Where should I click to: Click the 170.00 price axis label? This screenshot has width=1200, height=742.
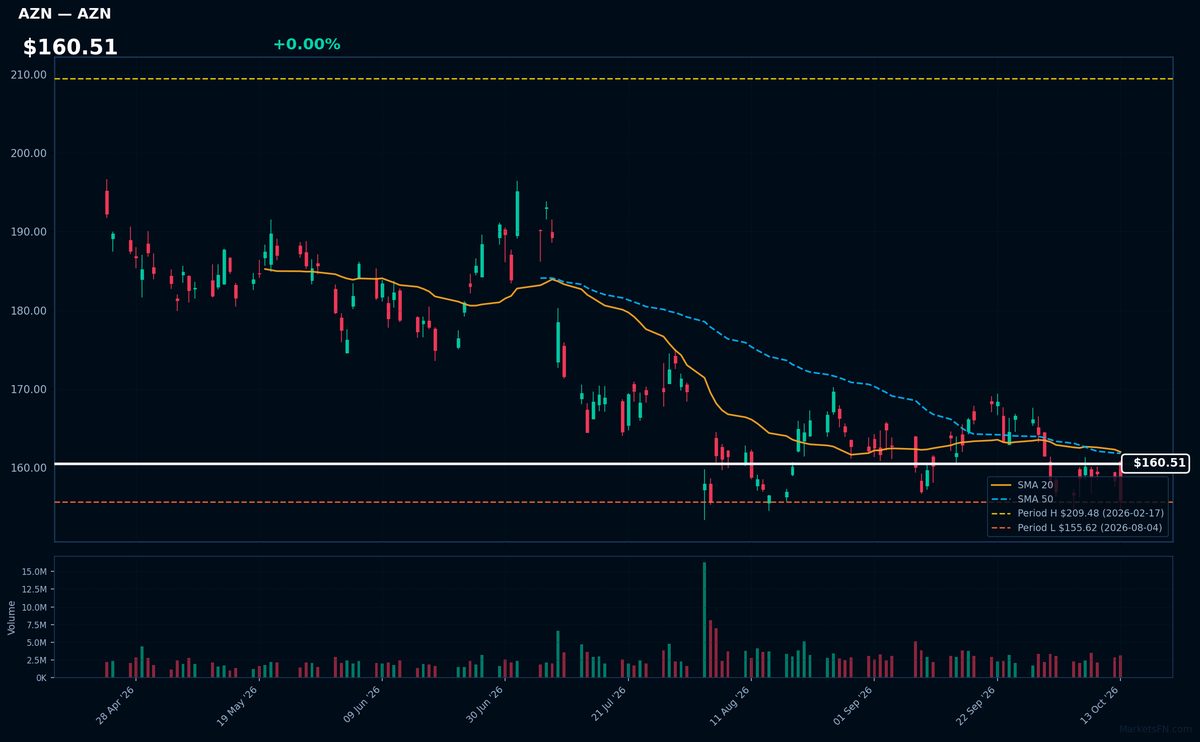click(29, 389)
